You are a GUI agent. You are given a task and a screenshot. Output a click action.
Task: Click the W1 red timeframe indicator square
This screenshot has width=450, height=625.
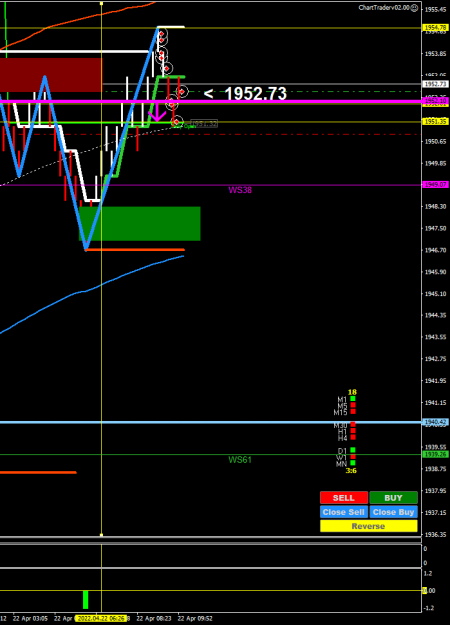coord(353,456)
